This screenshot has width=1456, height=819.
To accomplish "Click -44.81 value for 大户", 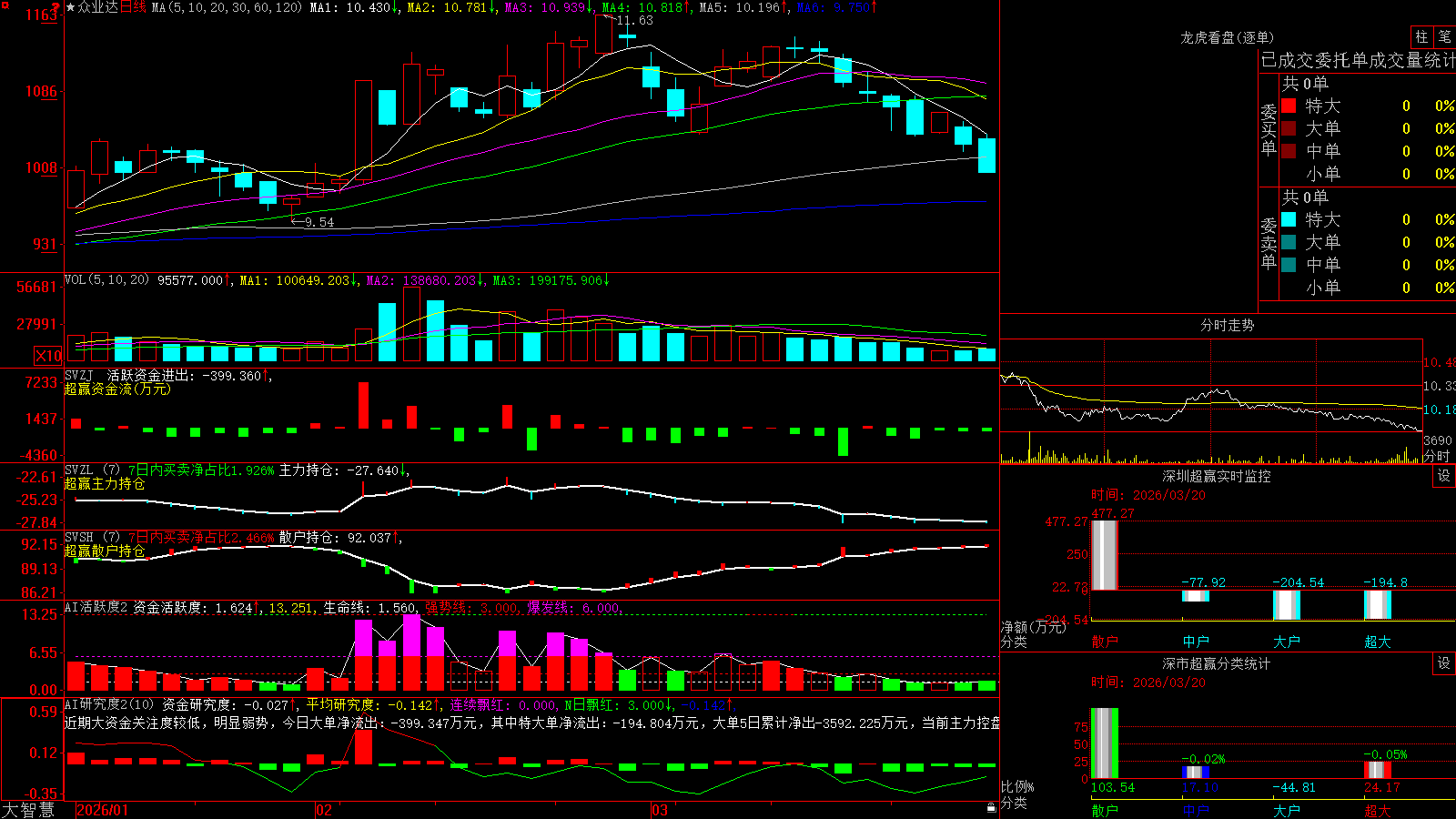I will (1294, 787).
